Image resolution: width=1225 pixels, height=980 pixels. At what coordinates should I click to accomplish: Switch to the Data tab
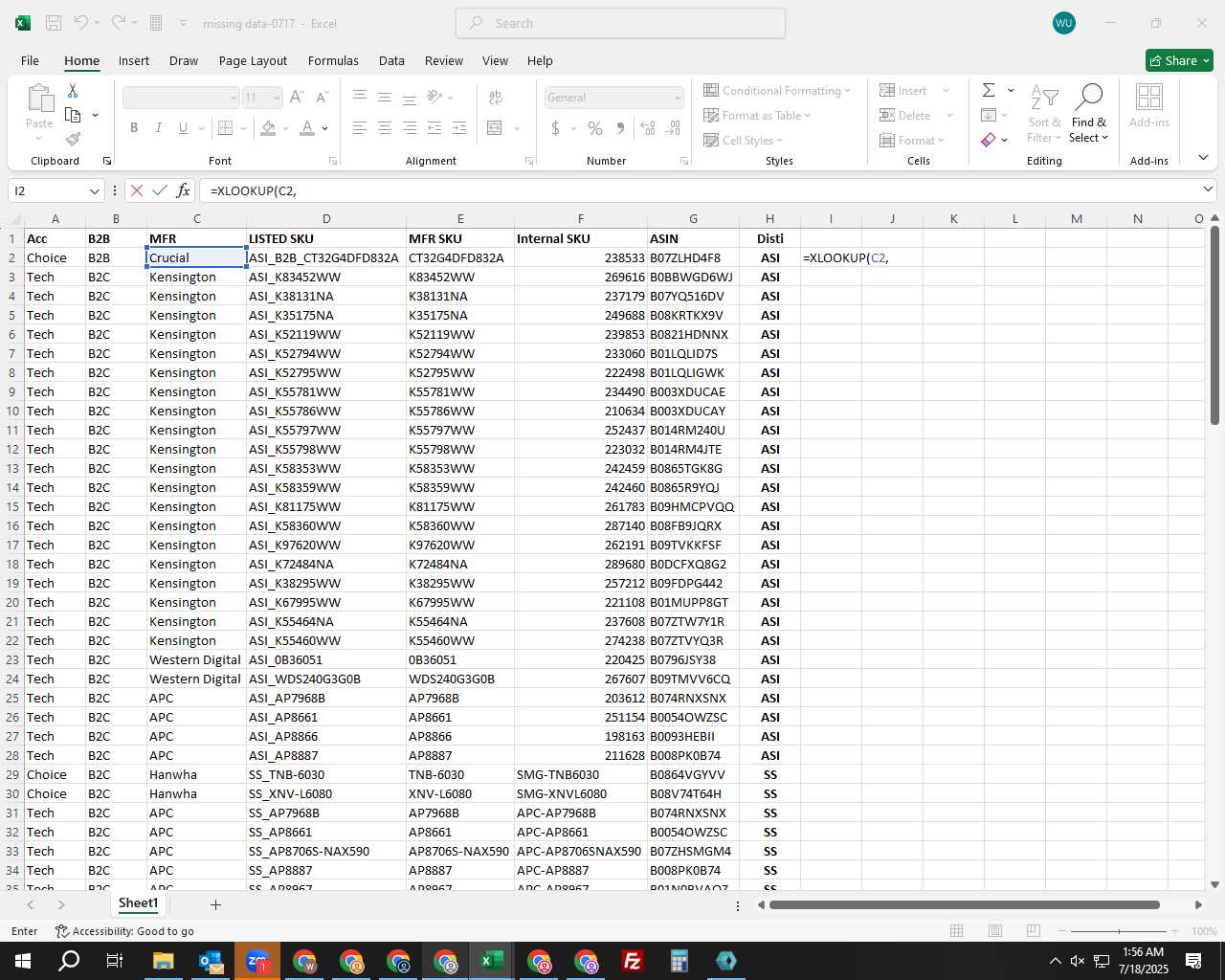[391, 60]
